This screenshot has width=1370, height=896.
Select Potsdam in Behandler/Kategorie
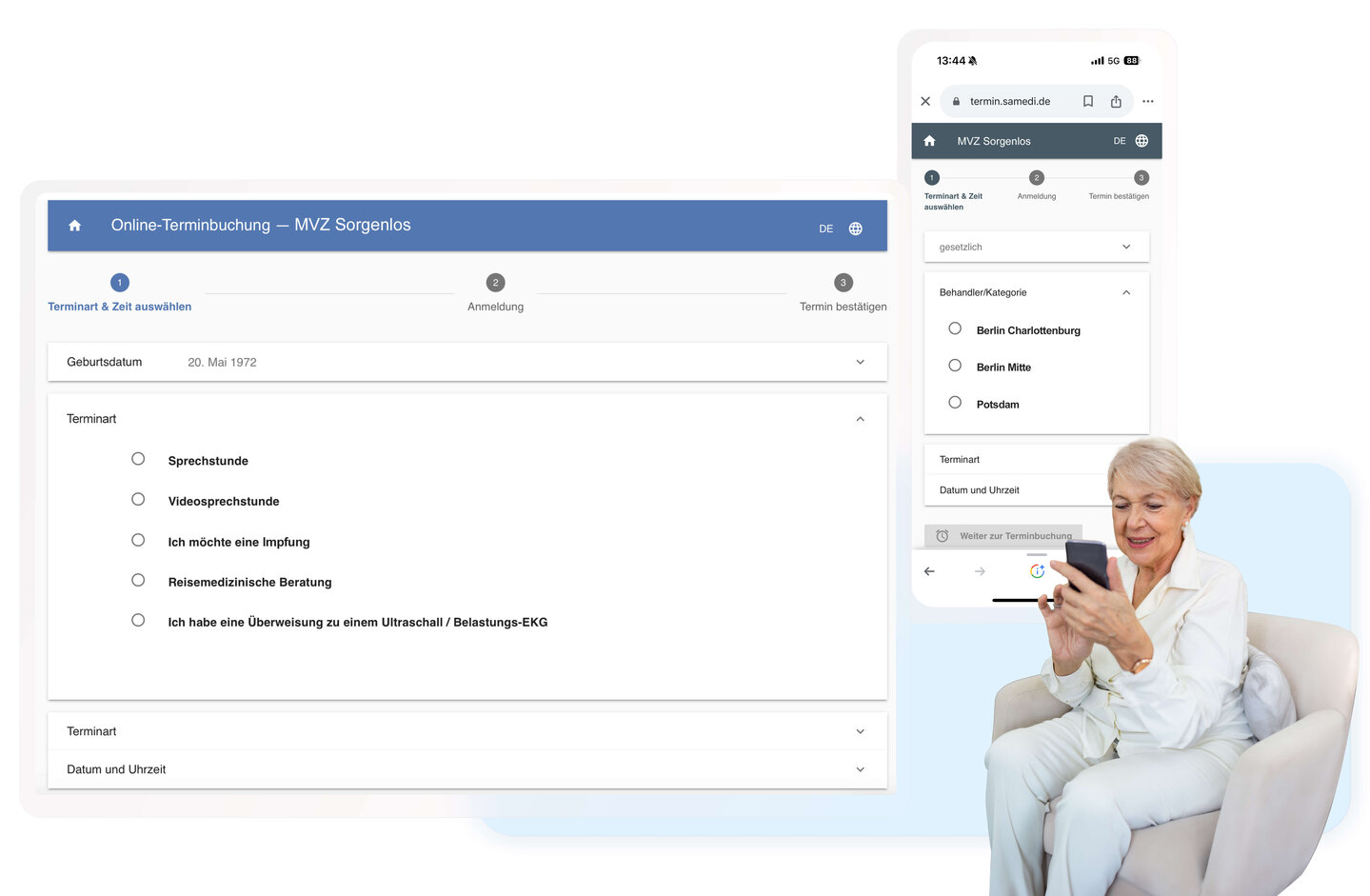tap(955, 402)
